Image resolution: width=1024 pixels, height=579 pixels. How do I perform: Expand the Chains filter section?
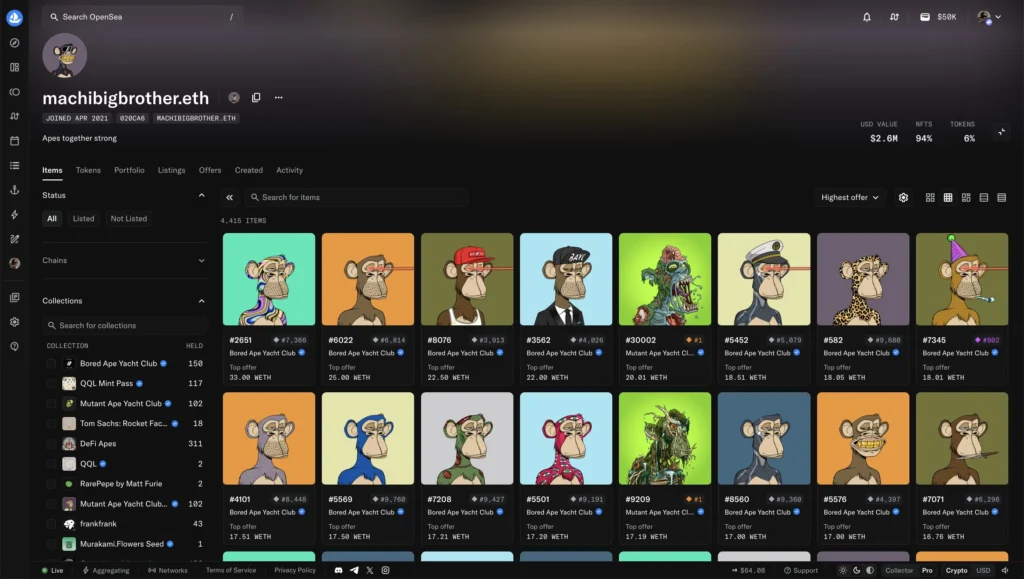(x=123, y=260)
